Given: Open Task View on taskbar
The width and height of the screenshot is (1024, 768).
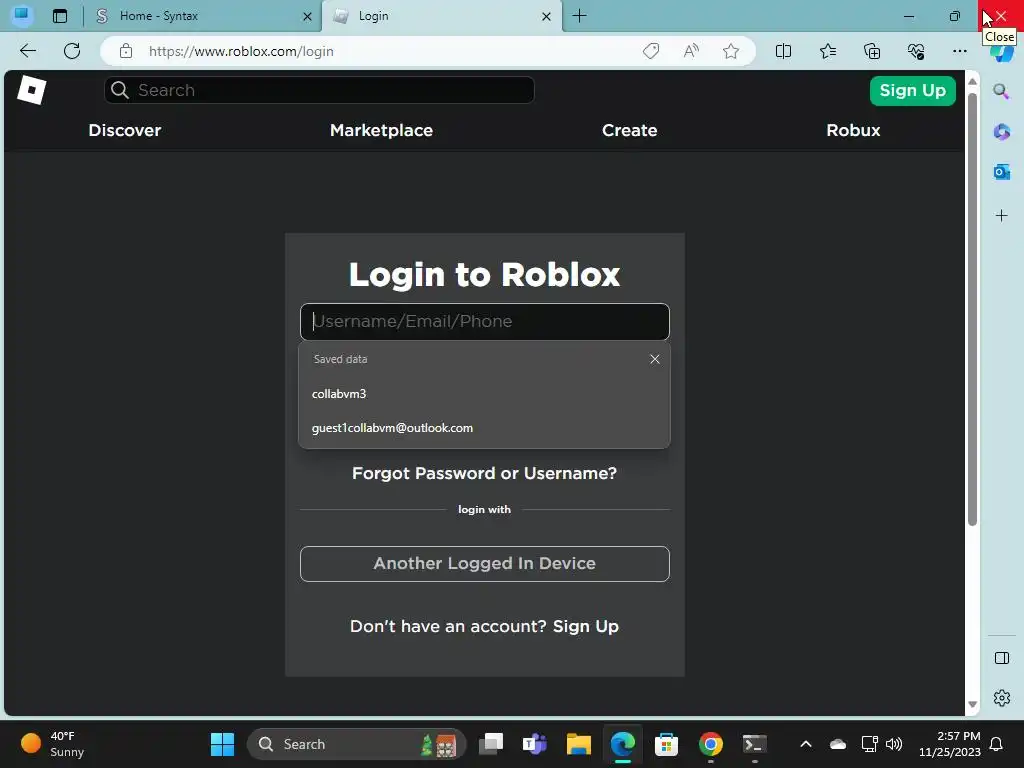Looking at the screenshot, I should 491,744.
